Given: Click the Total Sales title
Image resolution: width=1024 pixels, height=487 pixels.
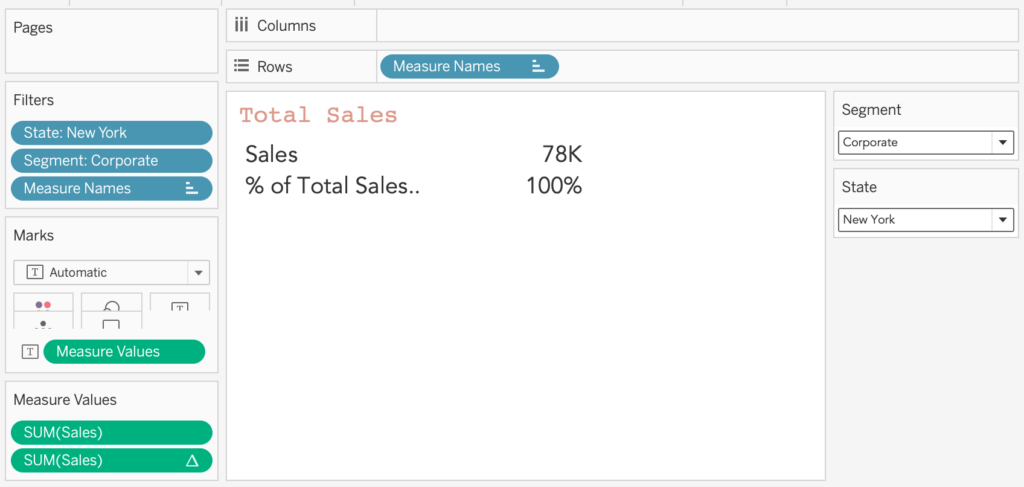Looking at the screenshot, I should (x=318, y=116).
